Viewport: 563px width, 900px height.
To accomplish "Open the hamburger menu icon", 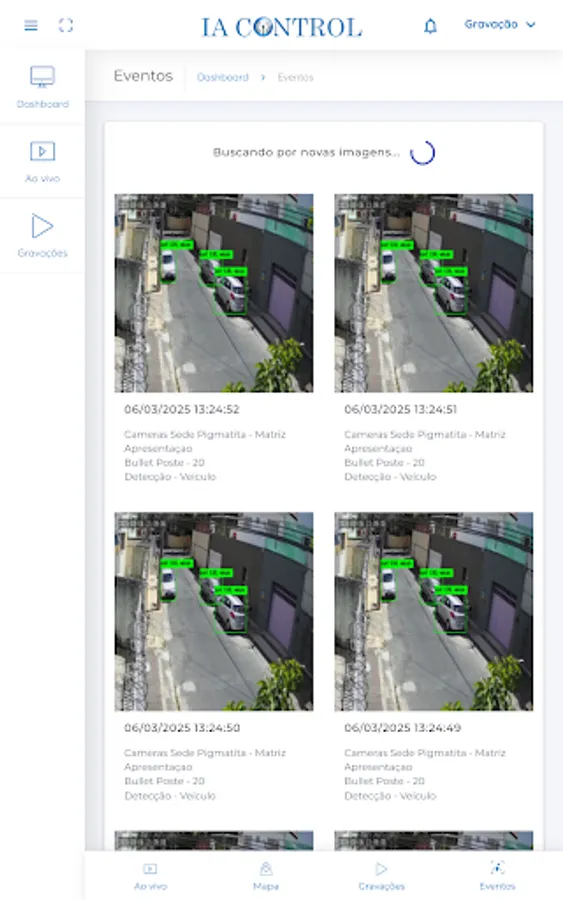I will [31, 25].
